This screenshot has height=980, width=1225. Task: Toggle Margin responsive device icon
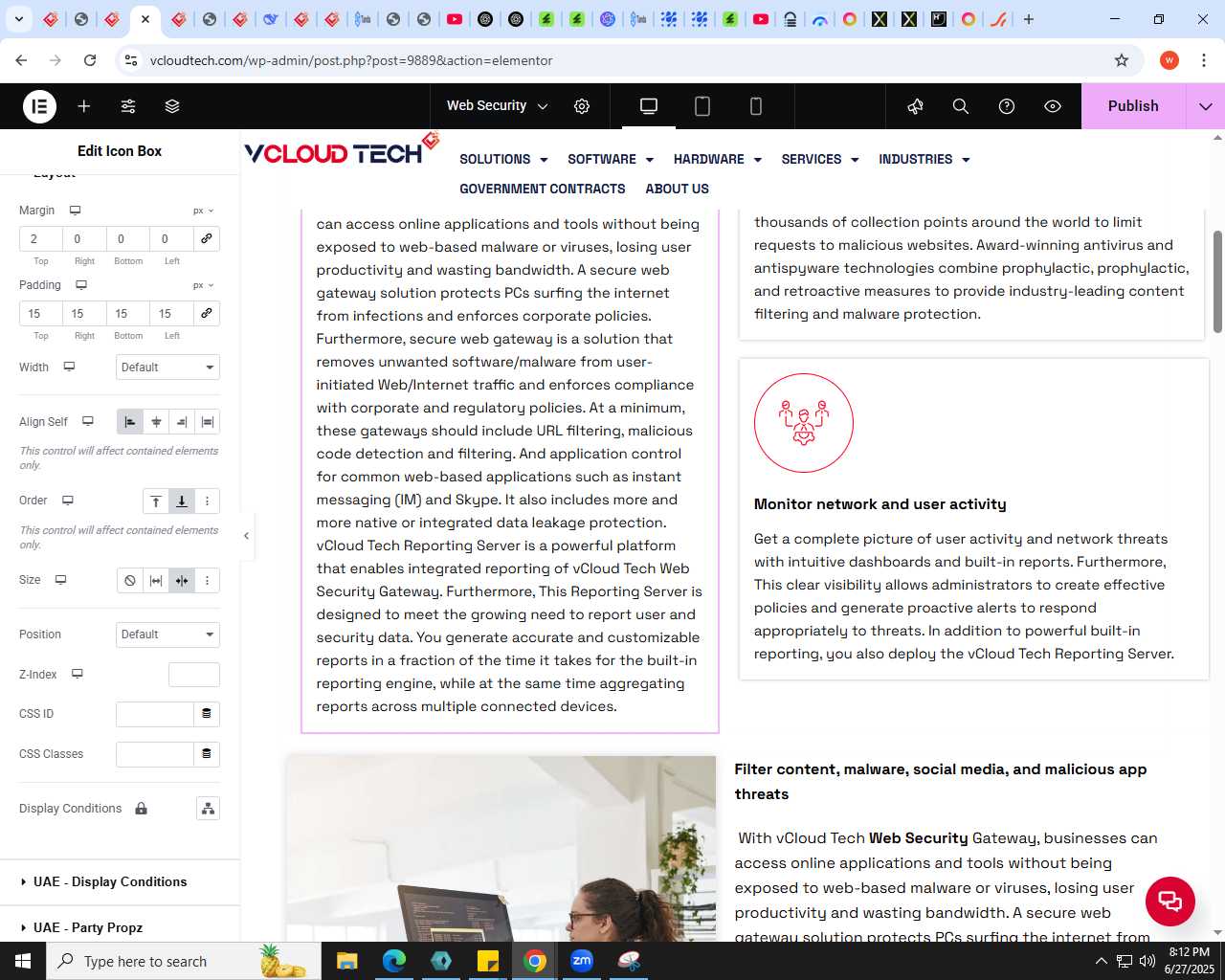[75, 211]
